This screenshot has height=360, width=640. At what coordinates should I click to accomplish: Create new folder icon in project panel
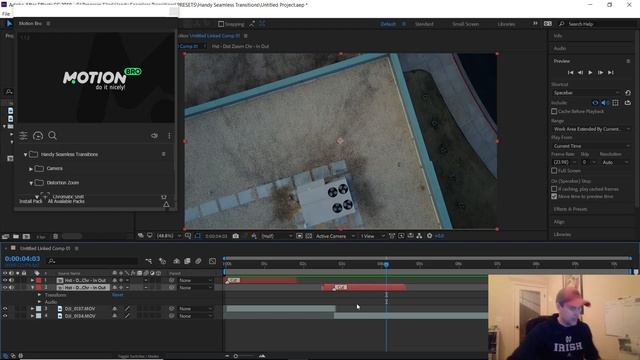pos(16,236)
